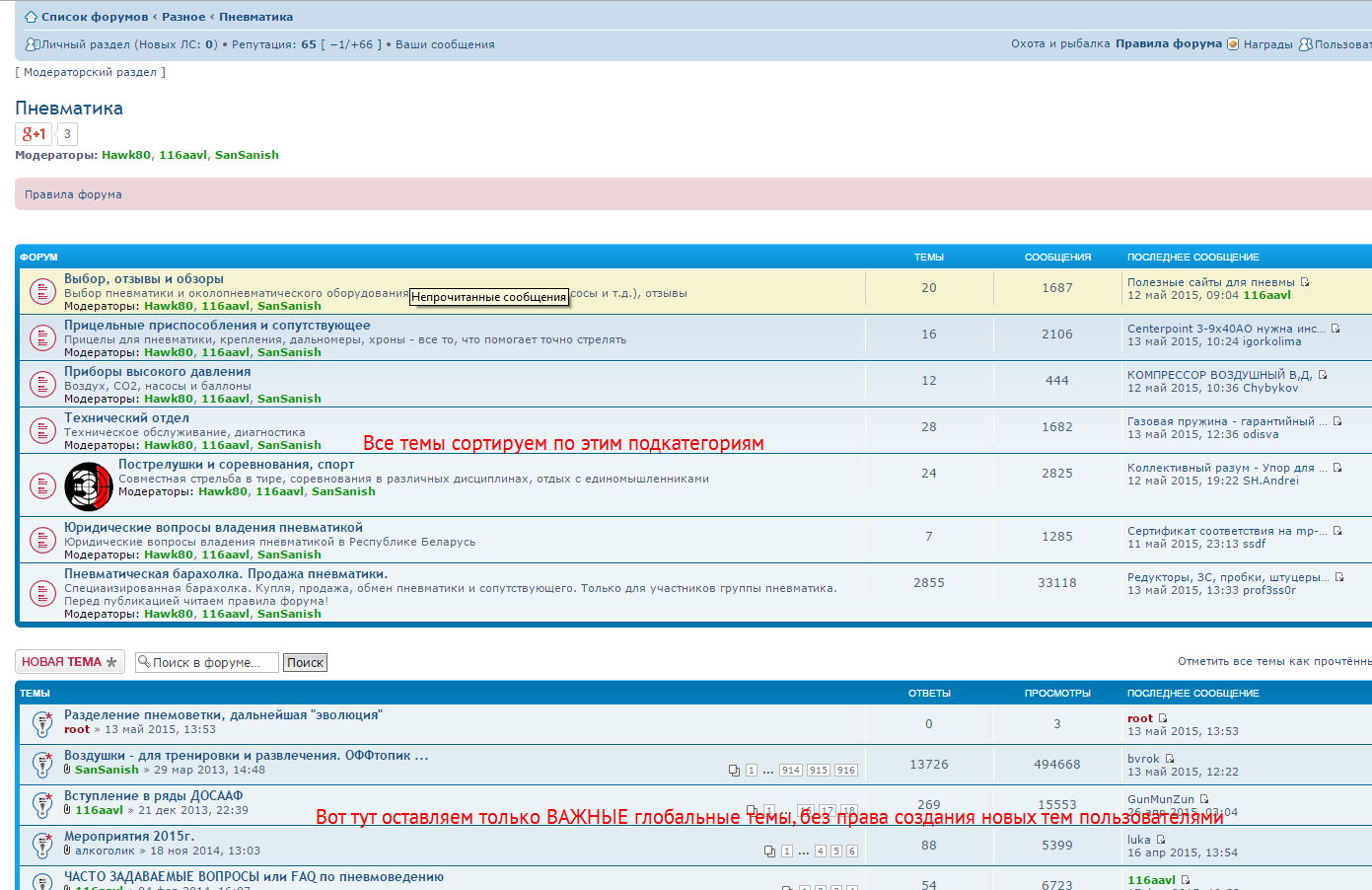The image size is (1372, 890).
Task: Click the НОВАЯ ТЕМА button
Action: click(69, 662)
